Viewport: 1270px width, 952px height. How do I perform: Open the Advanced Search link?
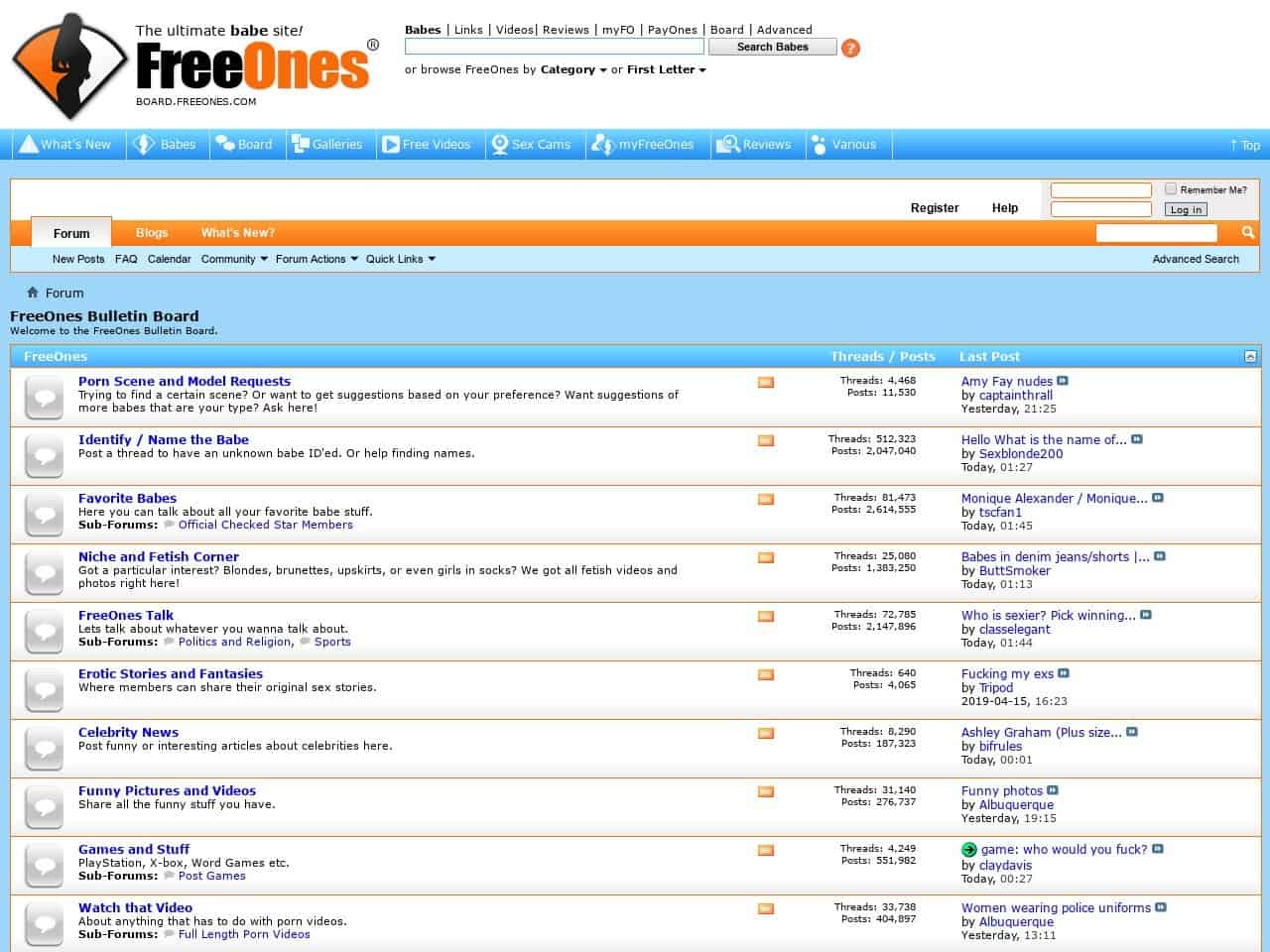(1196, 259)
